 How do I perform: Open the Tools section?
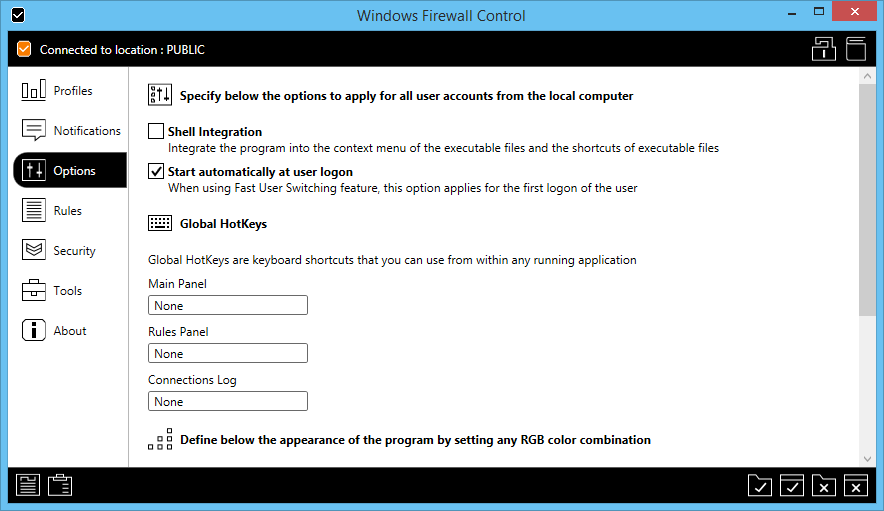(x=69, y=290)
